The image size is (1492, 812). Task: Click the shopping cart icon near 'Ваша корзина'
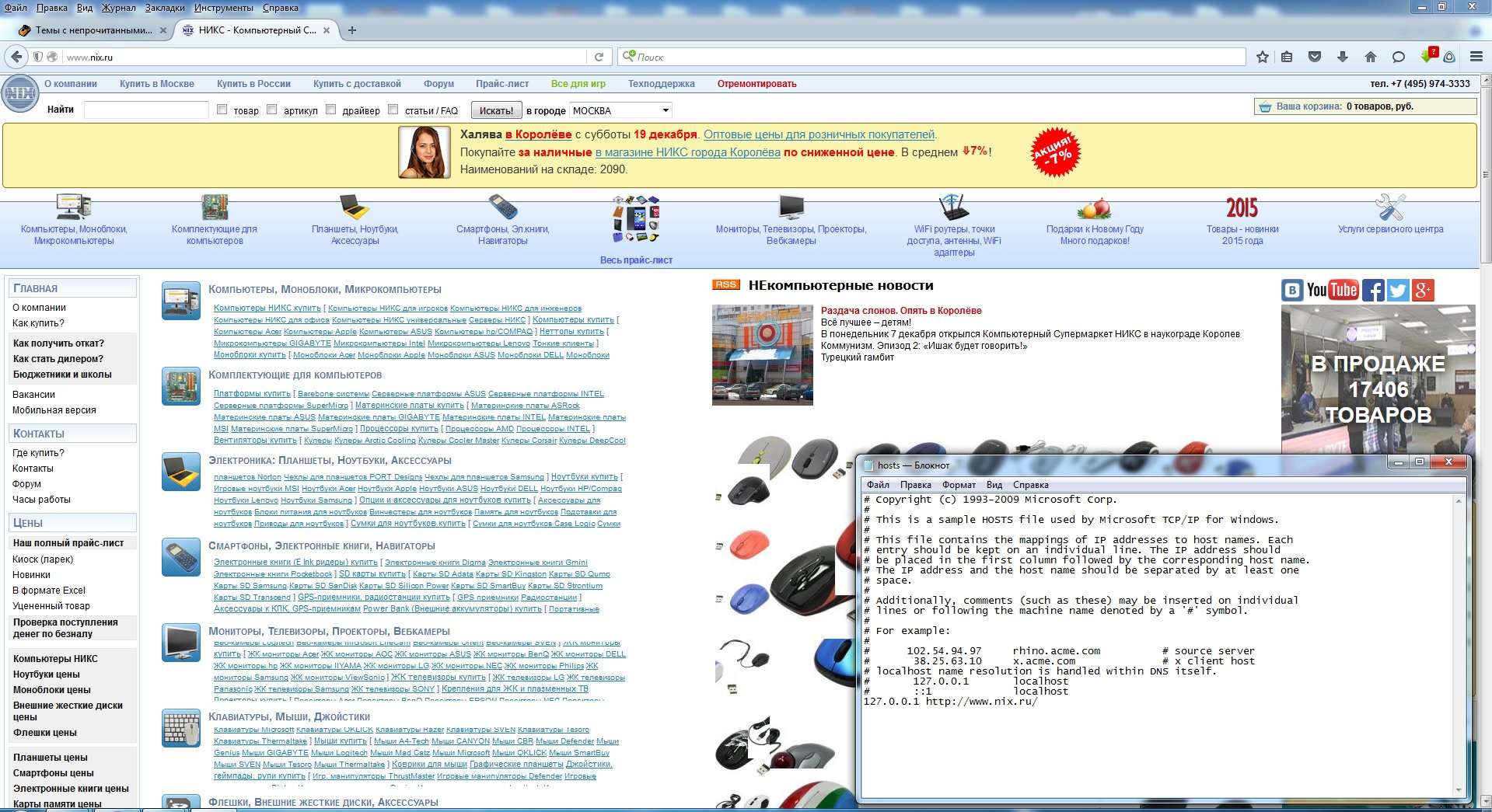coord(1265,107)
